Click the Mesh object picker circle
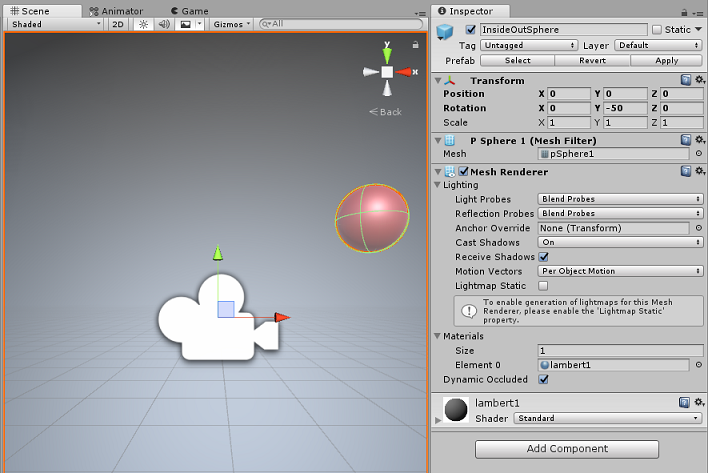Image resolution: width=708 pixels, height=473 pixels. tap(698, 155)
